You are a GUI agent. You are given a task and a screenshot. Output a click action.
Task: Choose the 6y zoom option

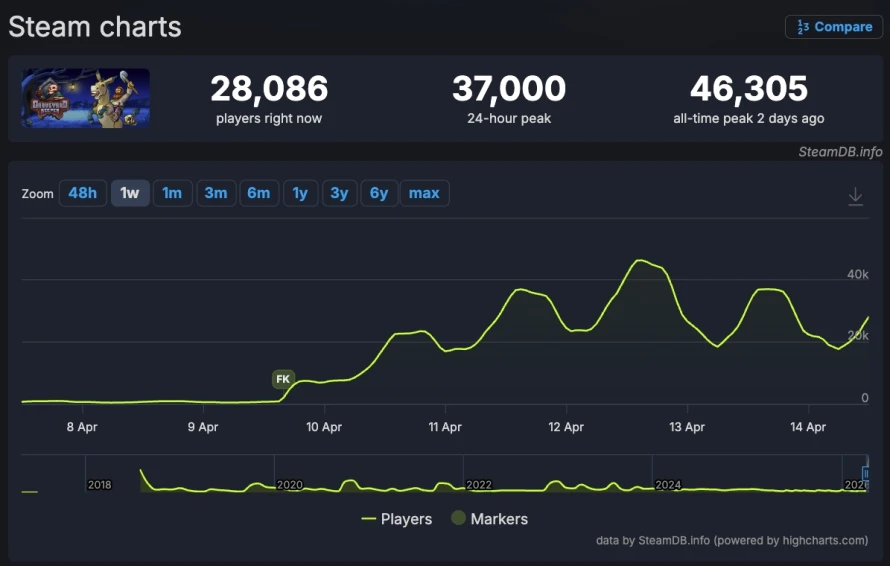379,193
